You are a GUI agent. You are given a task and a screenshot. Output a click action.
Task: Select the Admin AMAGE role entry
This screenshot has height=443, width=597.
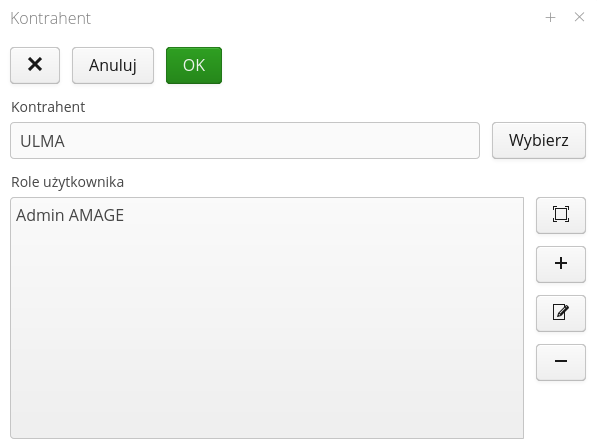coord(70,215)
